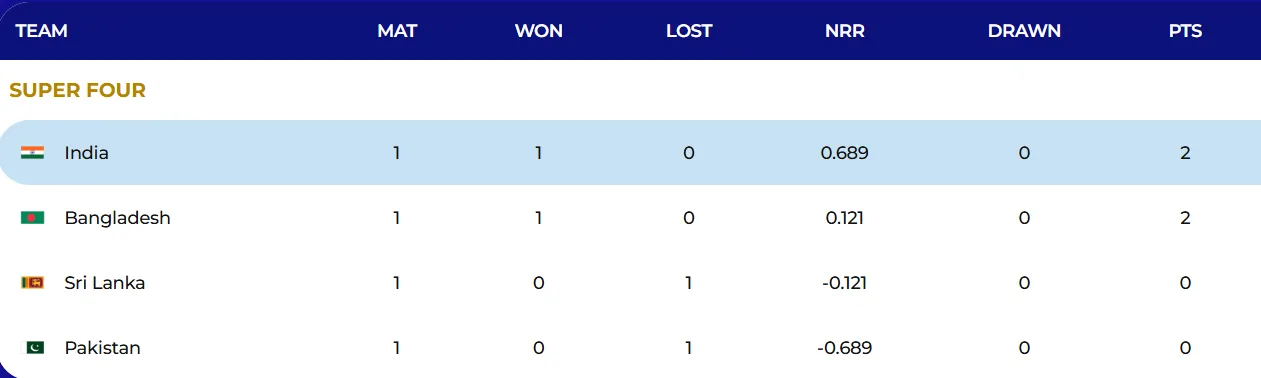The height and width of the screenshot is (378, 1261).
Task: Click the India flag icon
Action: 33,153
